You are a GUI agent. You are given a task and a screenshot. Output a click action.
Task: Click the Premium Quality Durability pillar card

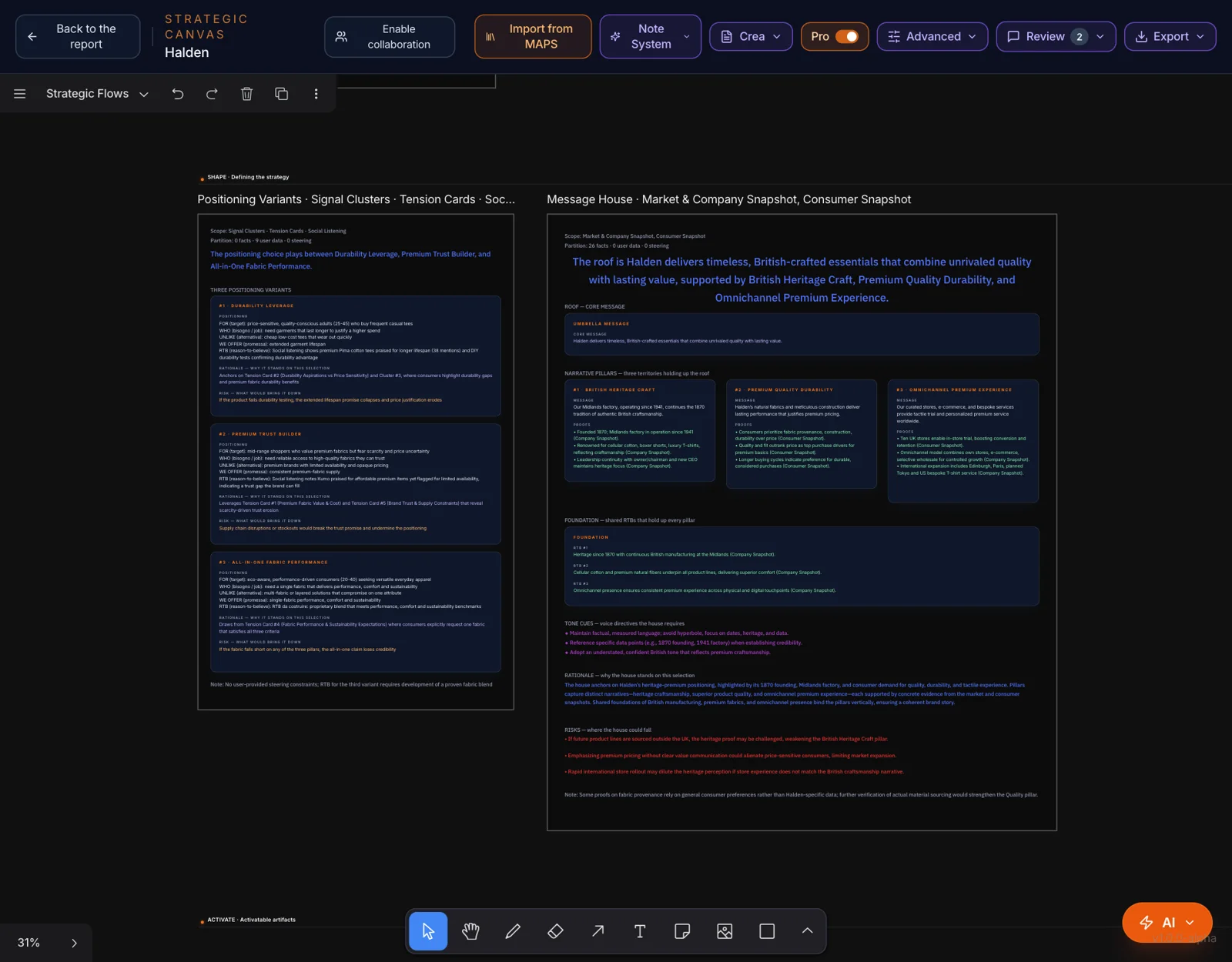pyautogui.click(x=802, y=434)
